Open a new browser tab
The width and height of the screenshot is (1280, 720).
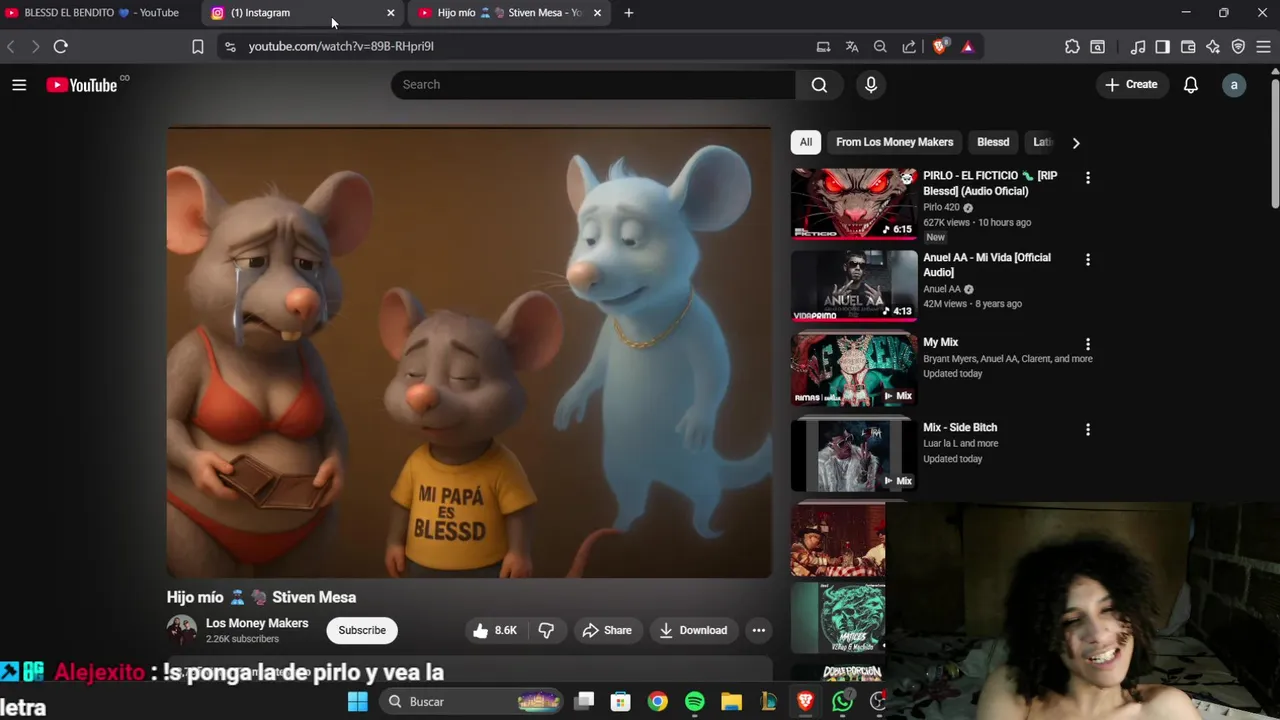point(629,13)
